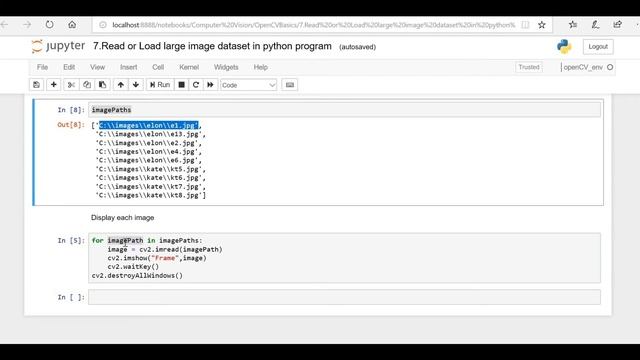
Task: Move selected cell down arrow
Action: [136, 85]
